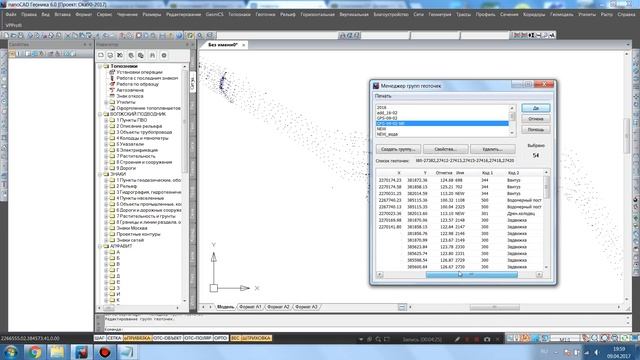
Task: Open the Геоточки menu
Action: pos(265,14)
